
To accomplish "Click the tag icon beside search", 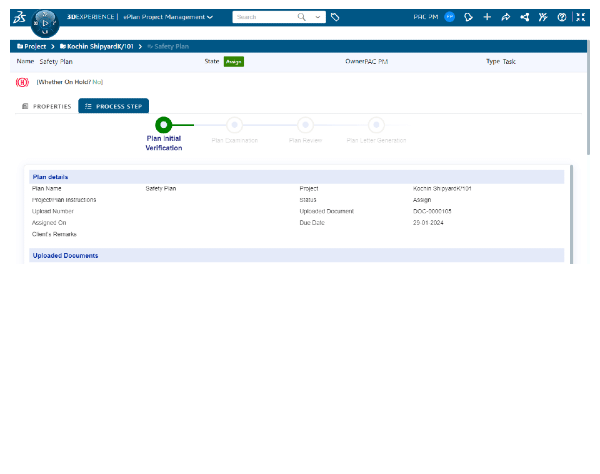I will pos(335,17).
